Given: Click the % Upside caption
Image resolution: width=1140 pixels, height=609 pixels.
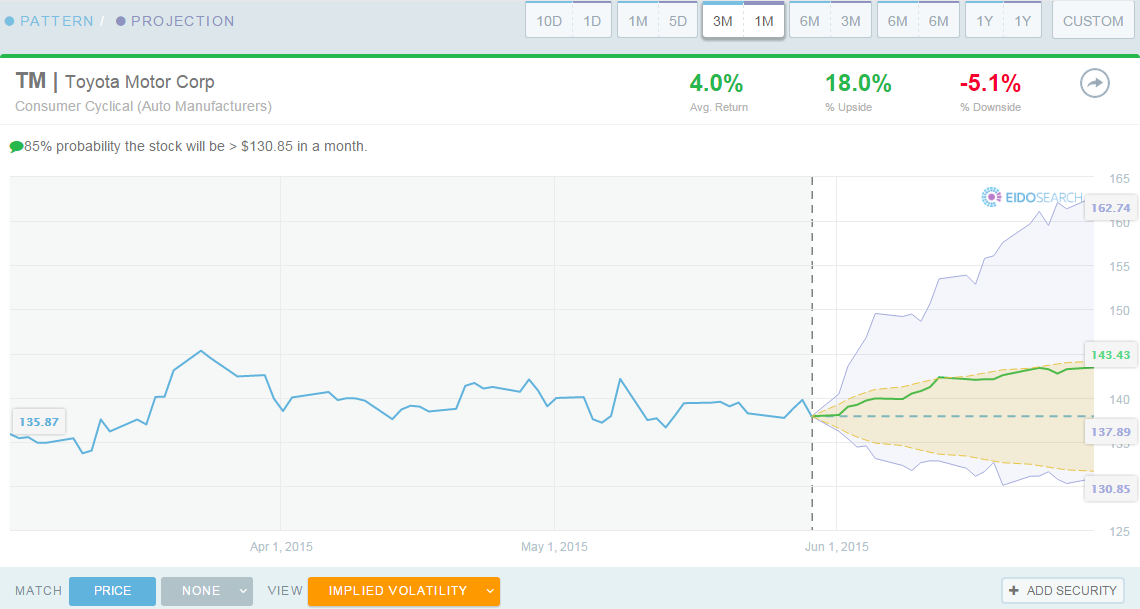Looking at the screenshot, I should (x=848, y=108).
